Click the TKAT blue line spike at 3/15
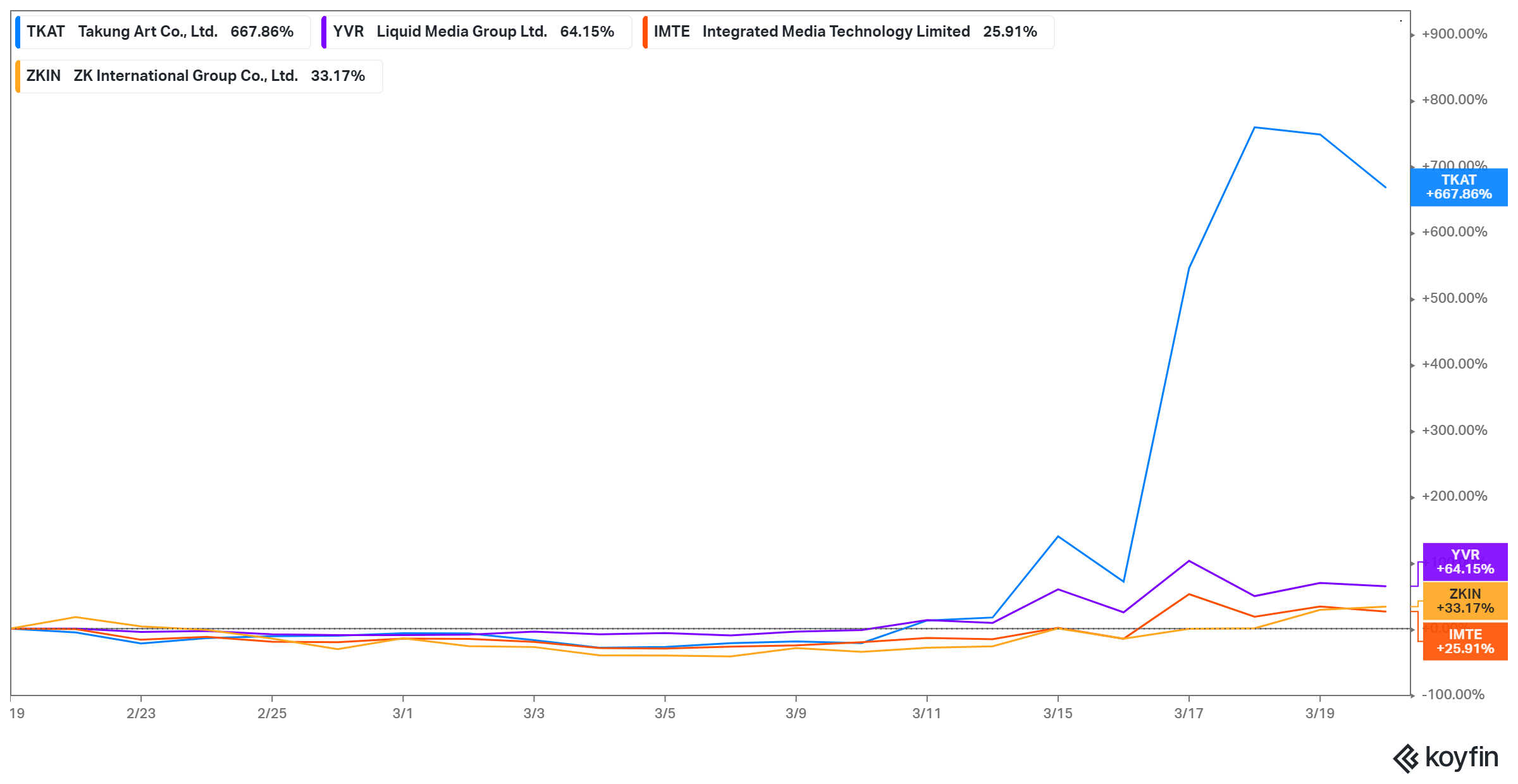Screen dimensions: 1518x784 click(x=1058, y=537)
